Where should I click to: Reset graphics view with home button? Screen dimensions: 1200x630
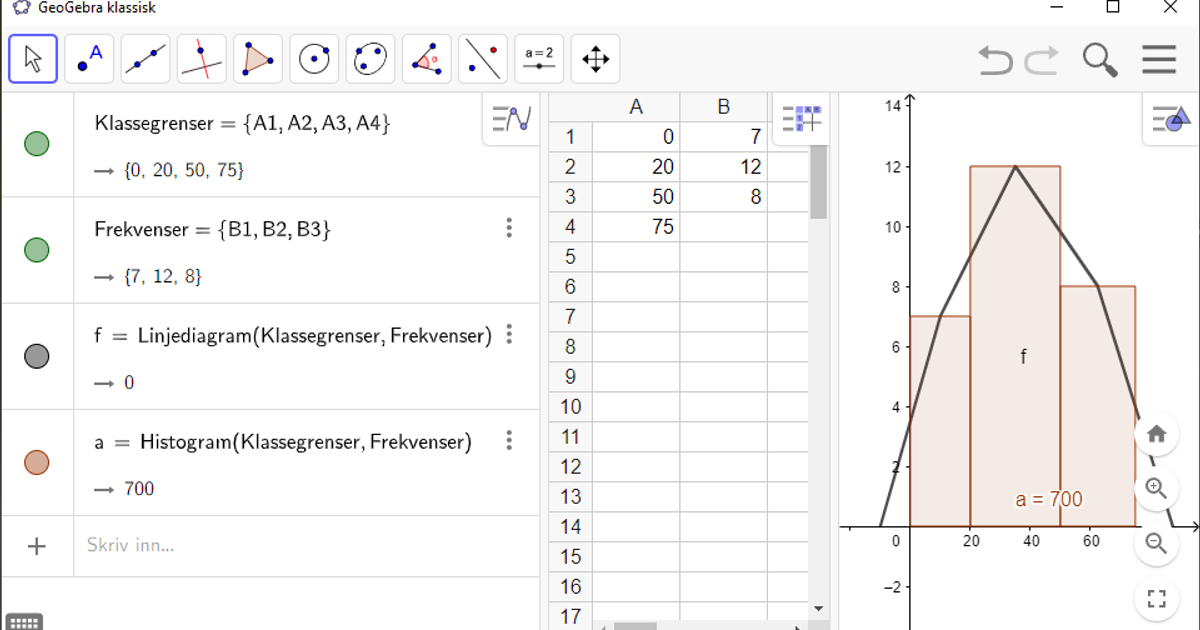(x=1157, y=434)
